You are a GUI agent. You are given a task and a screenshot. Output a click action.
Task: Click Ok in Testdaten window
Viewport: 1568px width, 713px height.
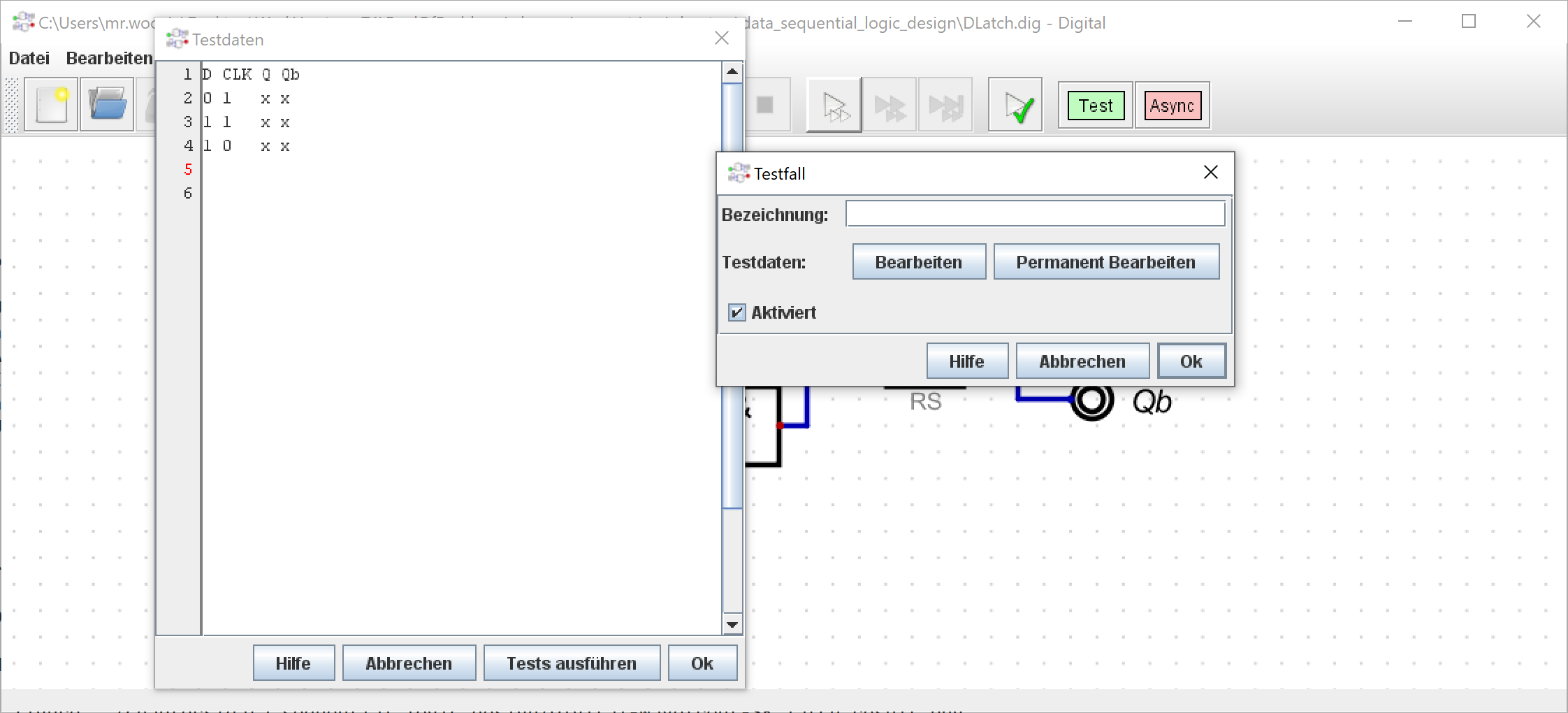702,663
